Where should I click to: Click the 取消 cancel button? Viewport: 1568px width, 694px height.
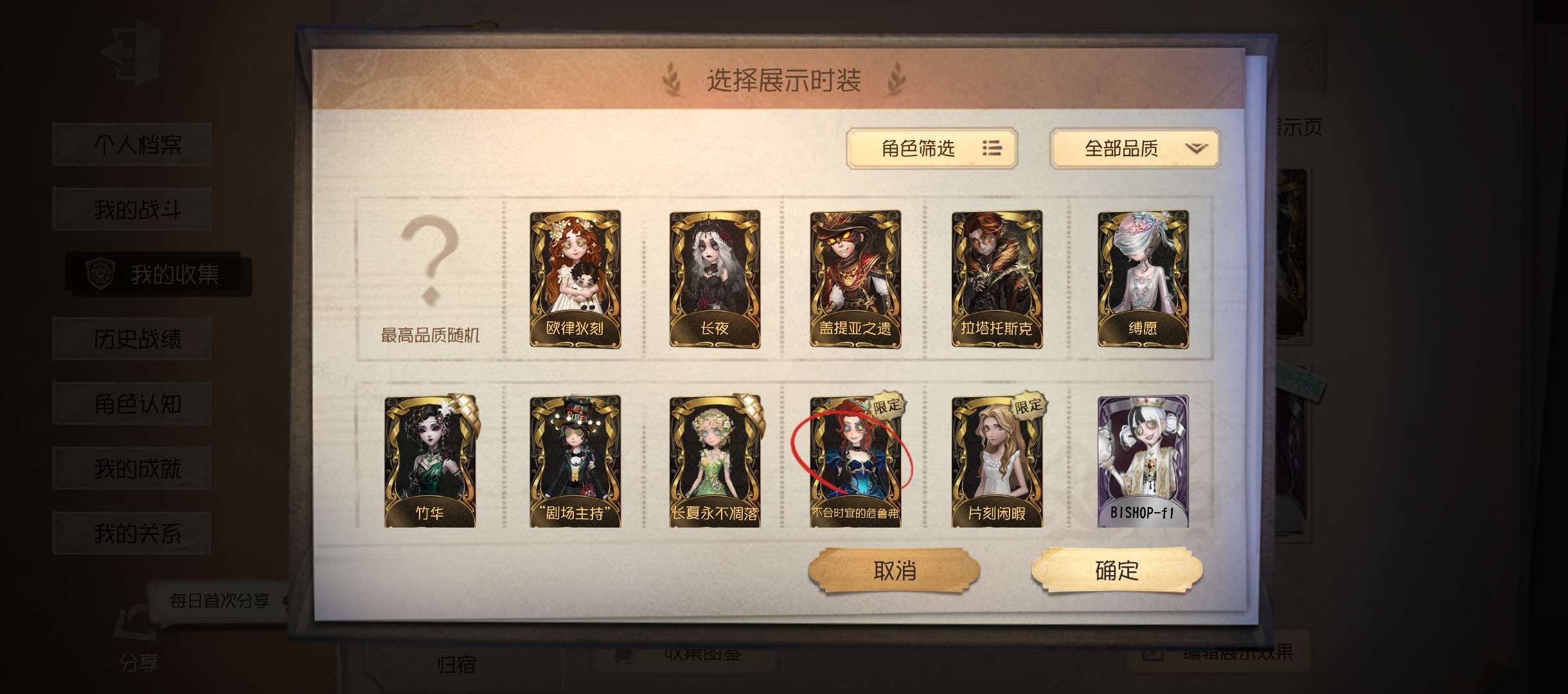[894, 570]
